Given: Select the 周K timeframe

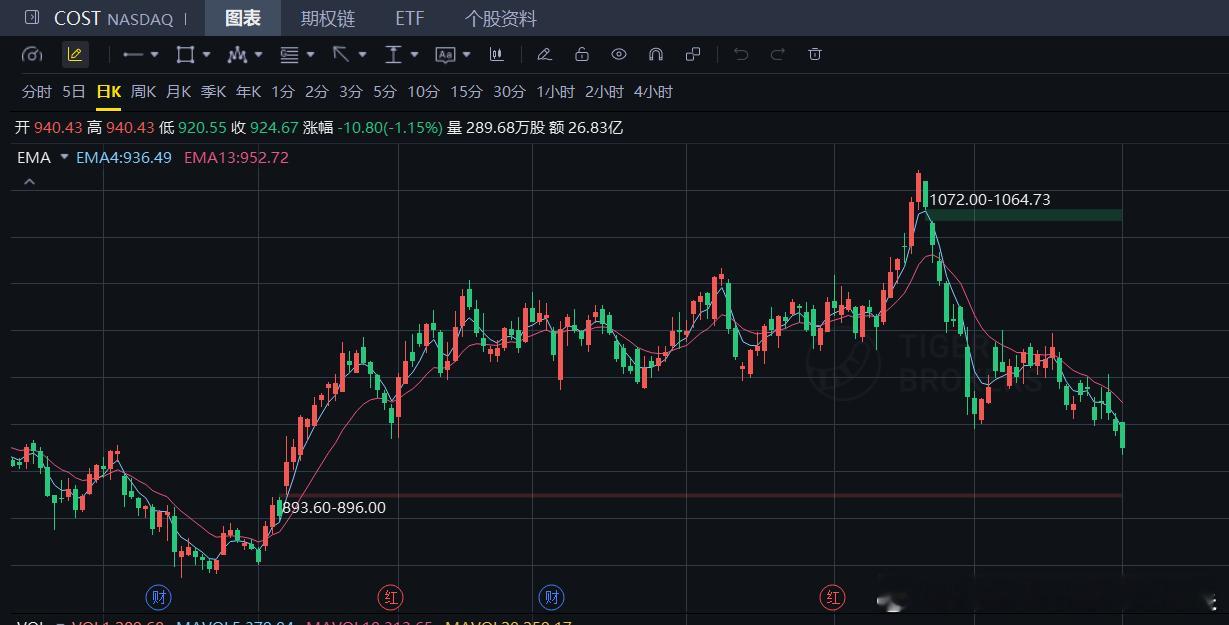Looking at the screenshot, I should (x=143, y=91).
